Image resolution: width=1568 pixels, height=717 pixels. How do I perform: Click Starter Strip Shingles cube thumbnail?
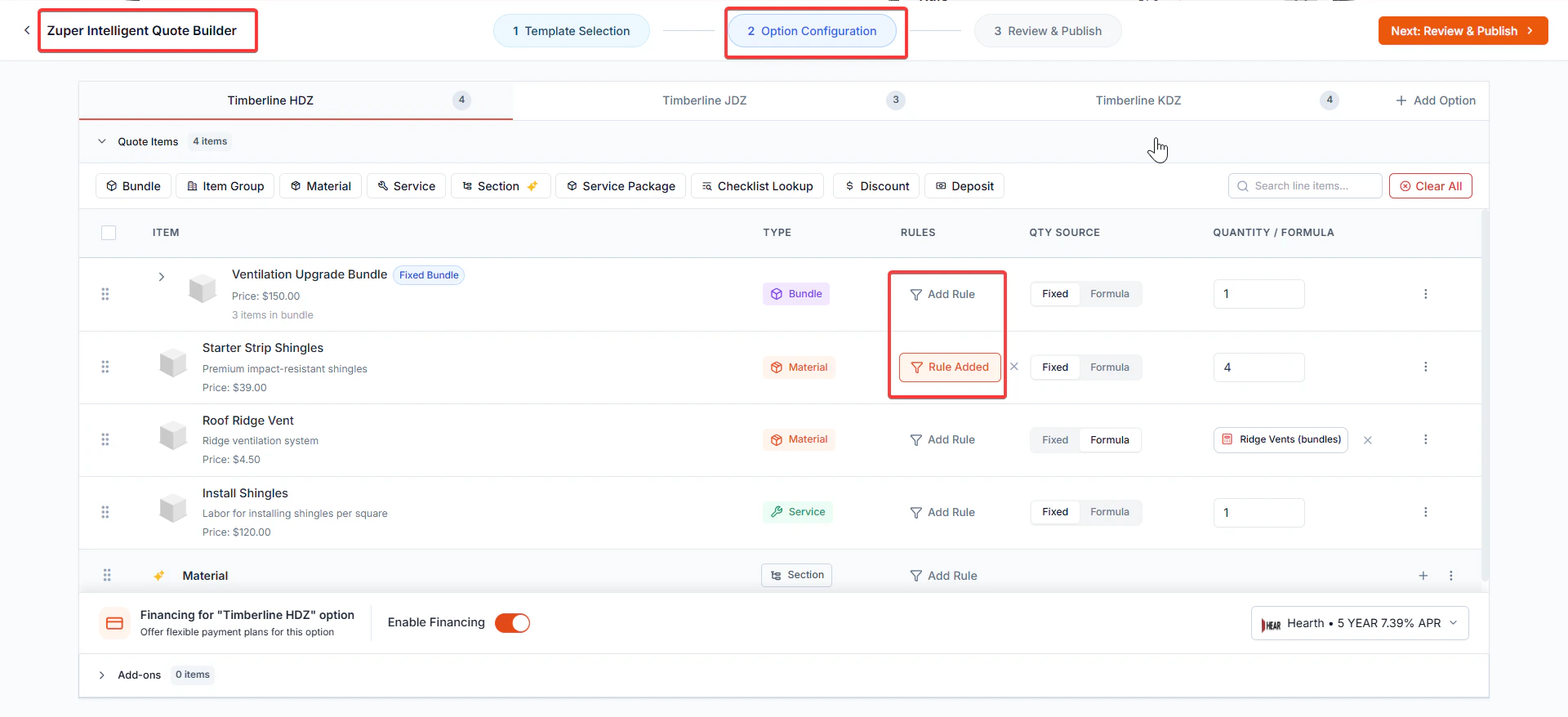tap(173, 362)
